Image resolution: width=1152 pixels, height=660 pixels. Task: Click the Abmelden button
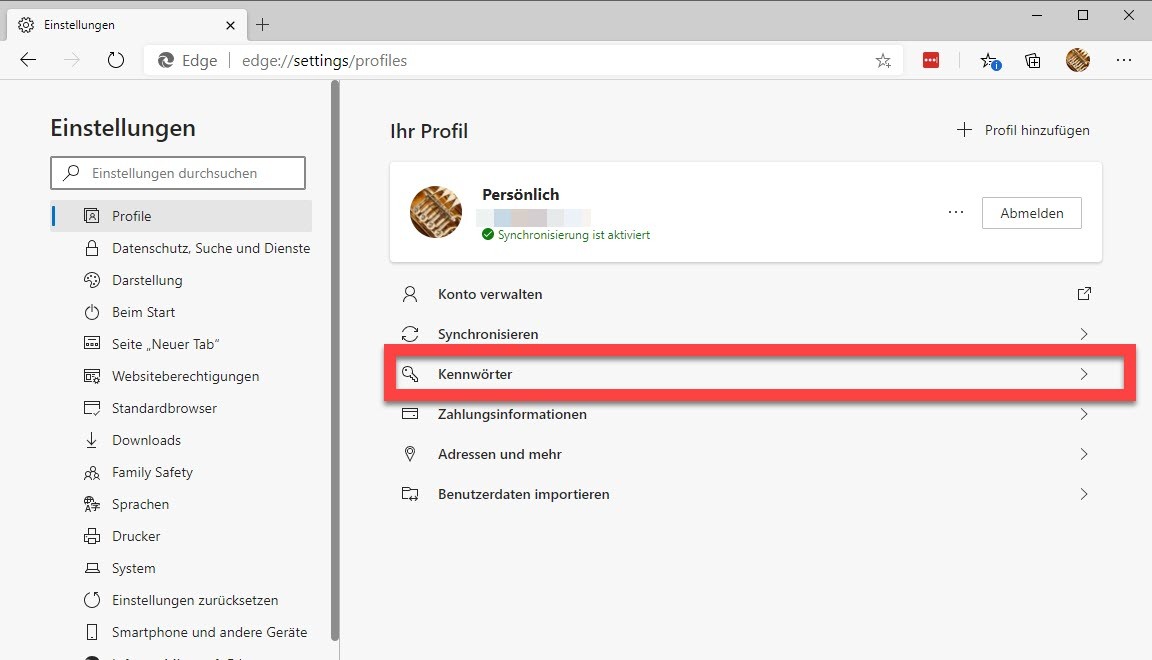click(1031, 213)
